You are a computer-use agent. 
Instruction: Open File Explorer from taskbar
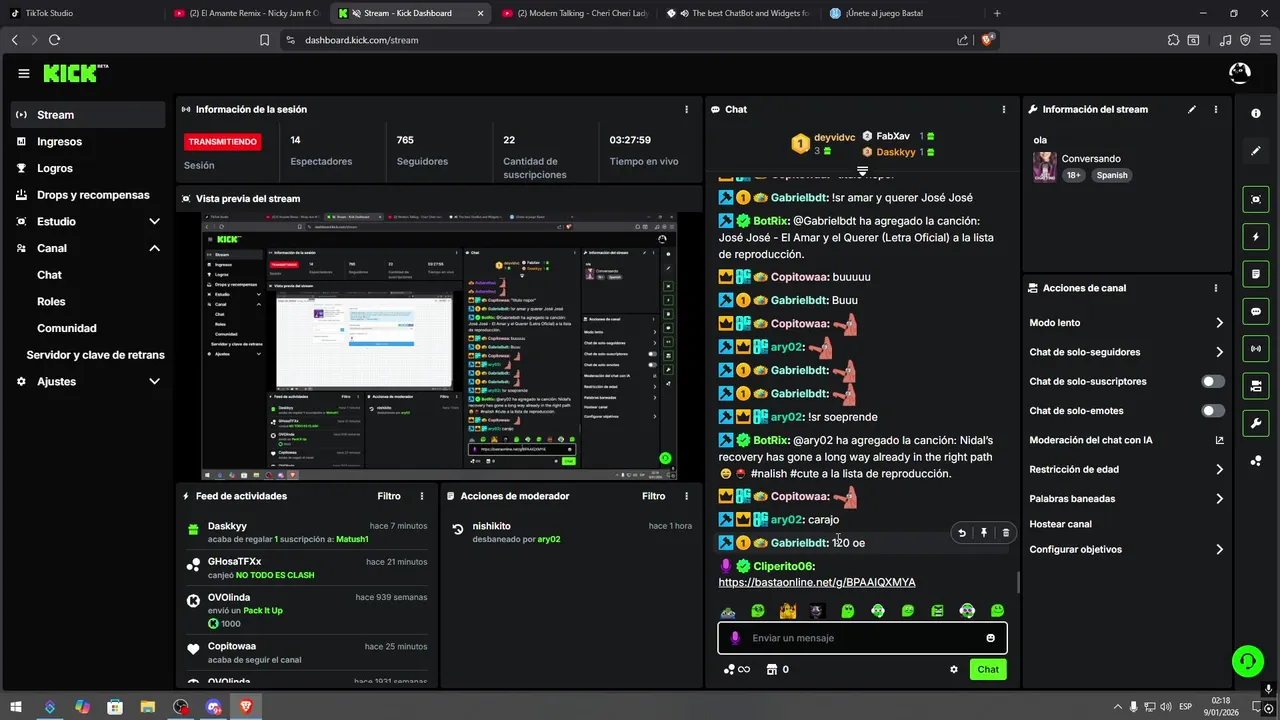(147, 706)
